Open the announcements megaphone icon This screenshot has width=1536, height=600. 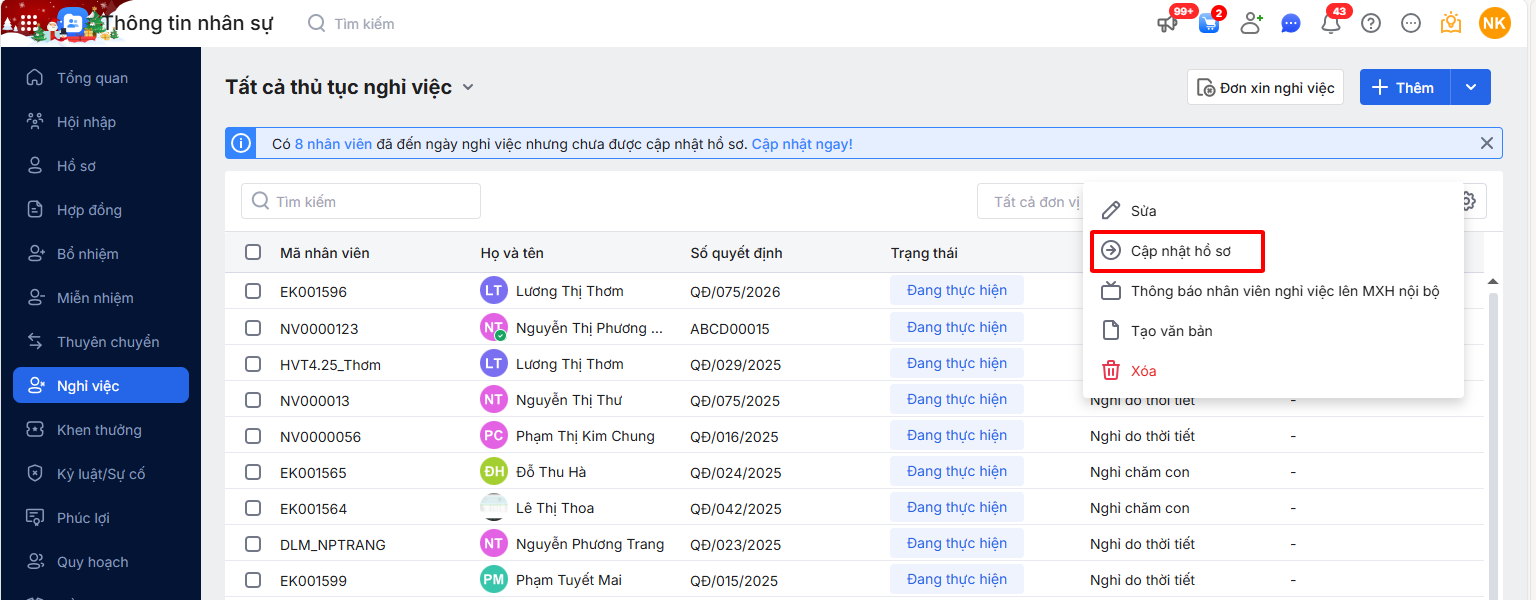tap(1167, 24)
